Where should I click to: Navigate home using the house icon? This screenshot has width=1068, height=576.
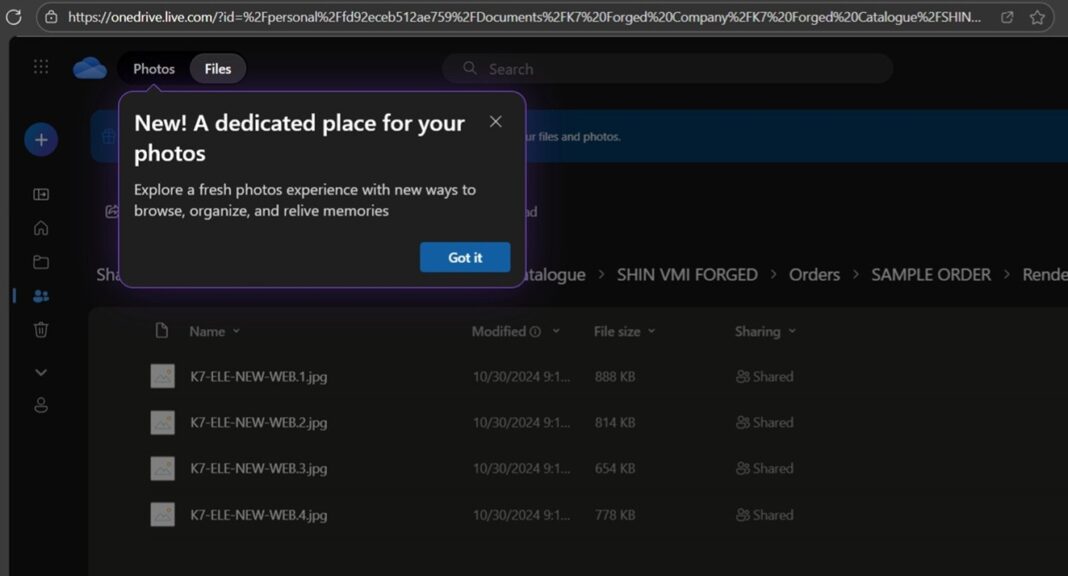tap(40, 227)
